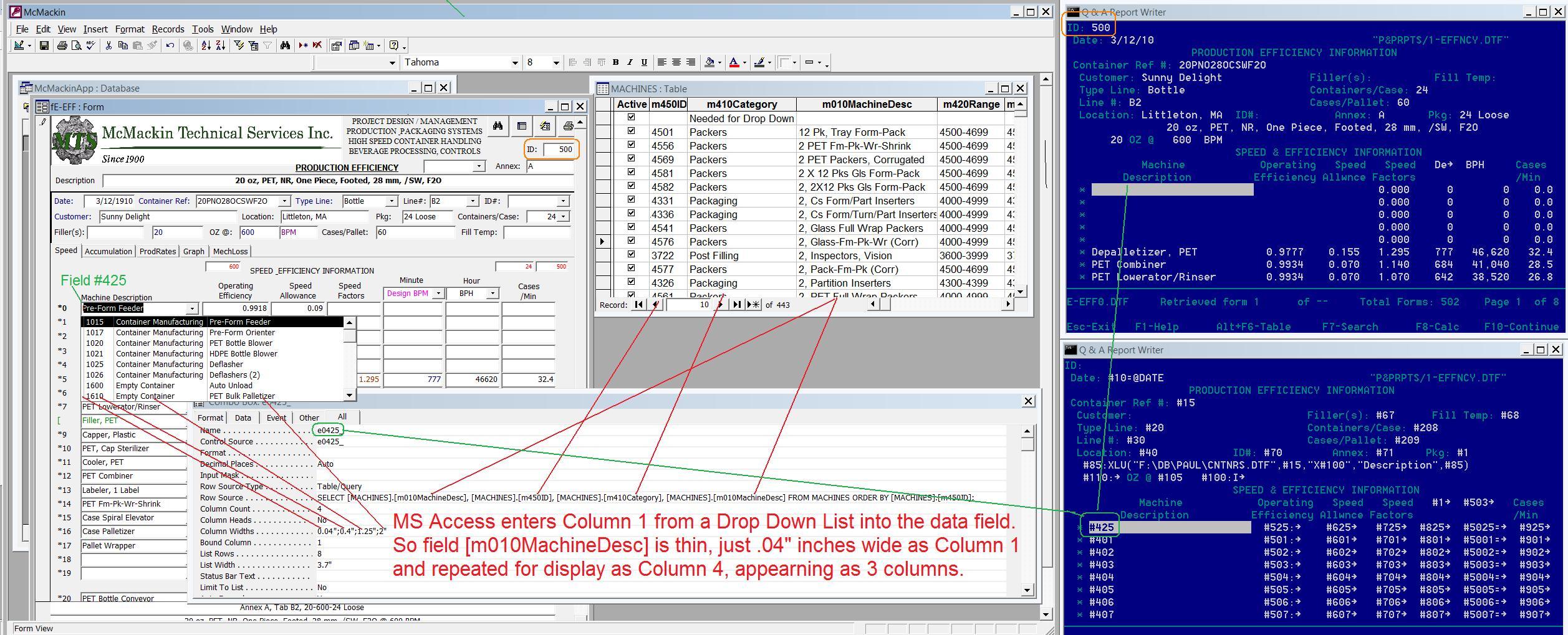Click the Delete Record icon
The image size is (1568, 635).
[x=317, y=45]
